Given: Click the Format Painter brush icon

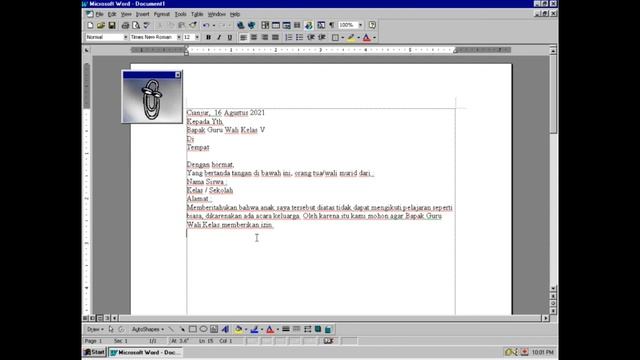Looking at the screenshot, I should tap(193, 25).
